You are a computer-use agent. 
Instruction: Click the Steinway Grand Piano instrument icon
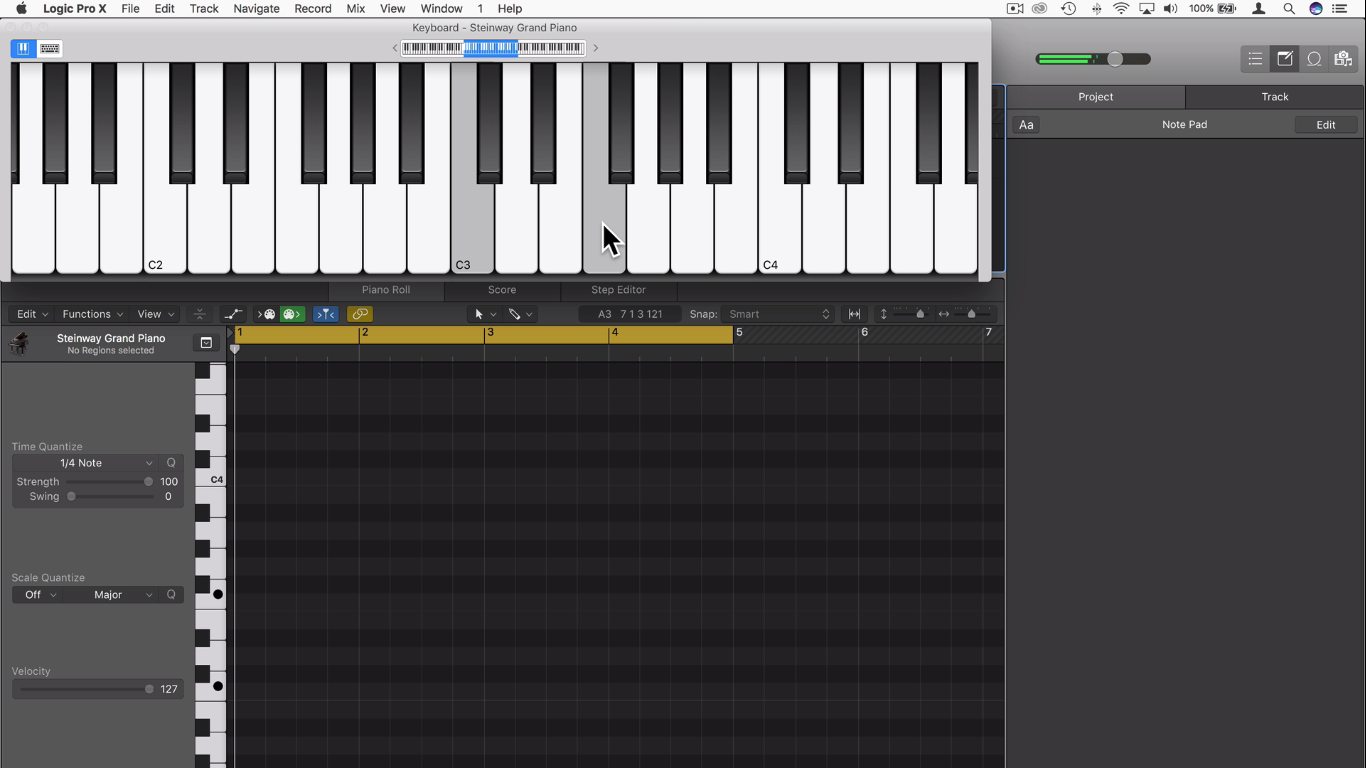click(x=19, y=344)
